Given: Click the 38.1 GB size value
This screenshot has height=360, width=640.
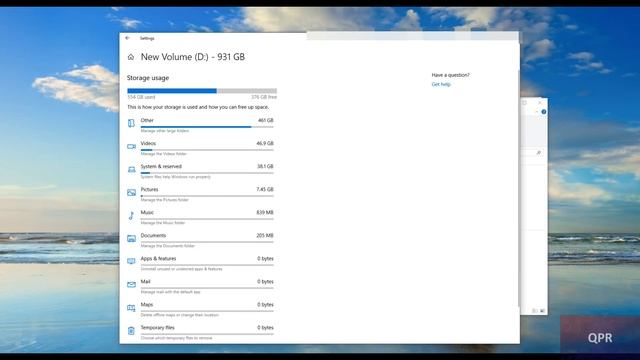Looking at the screenshot, I should pyautogui.click(x=265, y=167).
